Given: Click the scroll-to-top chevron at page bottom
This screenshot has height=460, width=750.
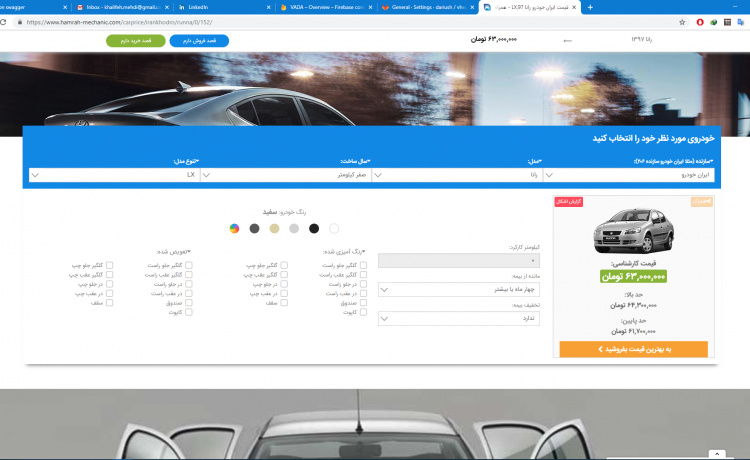Looking at the screenshot, I should click(x=717, y=454).
